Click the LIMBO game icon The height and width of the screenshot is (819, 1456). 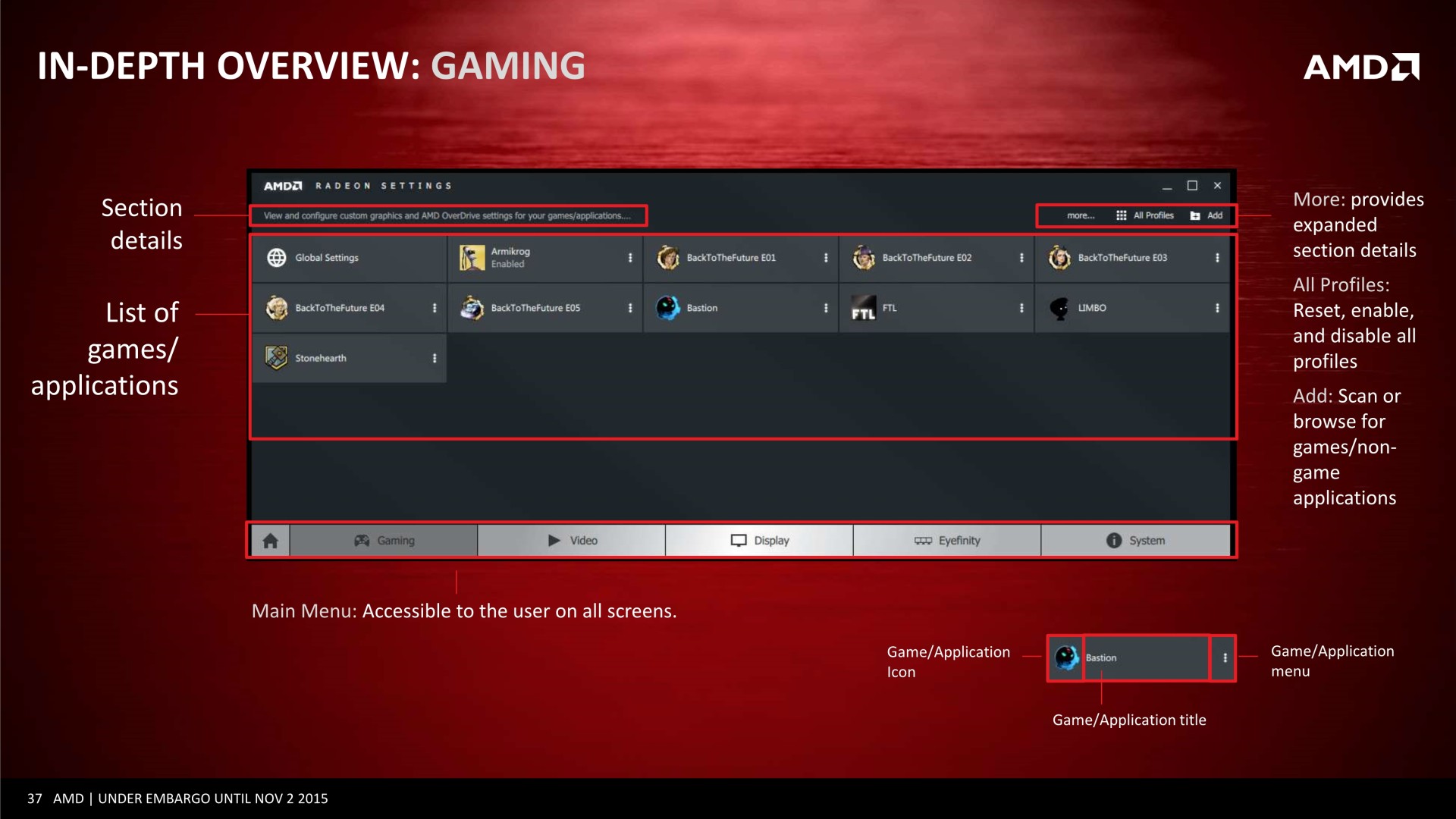tap(1059, 308)
